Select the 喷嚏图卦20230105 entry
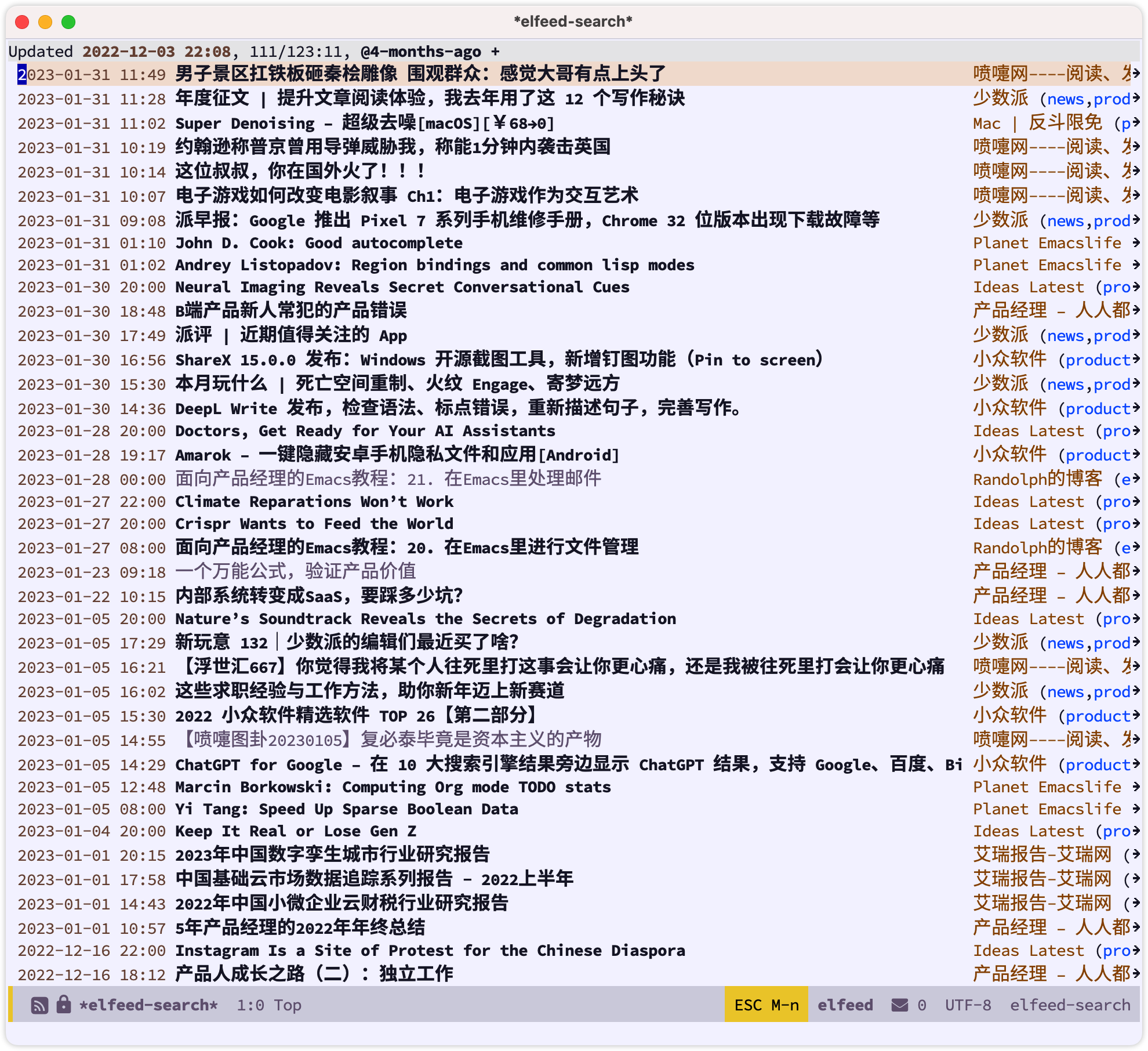Screen dimensions: 1148x1051 pos(388,740)
